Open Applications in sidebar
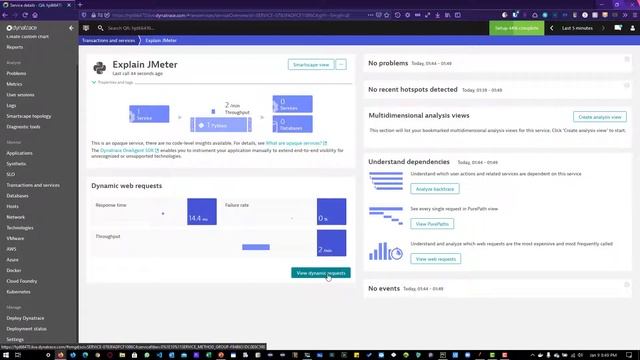Image resolution: width=640 pixels, height=360 pixels. [x=19, y=153]
